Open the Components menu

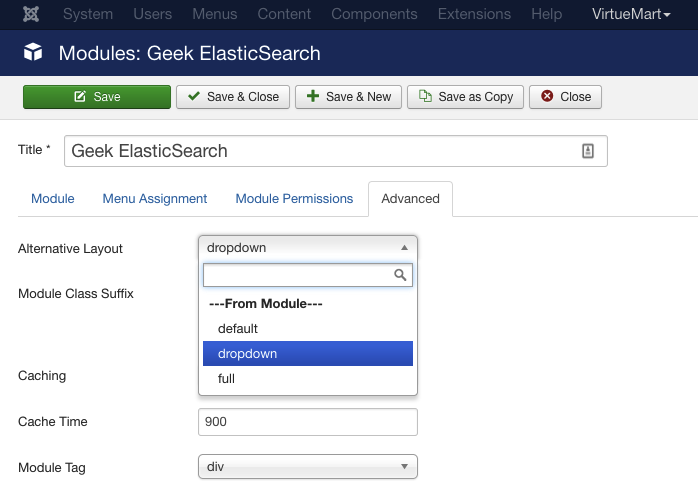pos(374,14)
